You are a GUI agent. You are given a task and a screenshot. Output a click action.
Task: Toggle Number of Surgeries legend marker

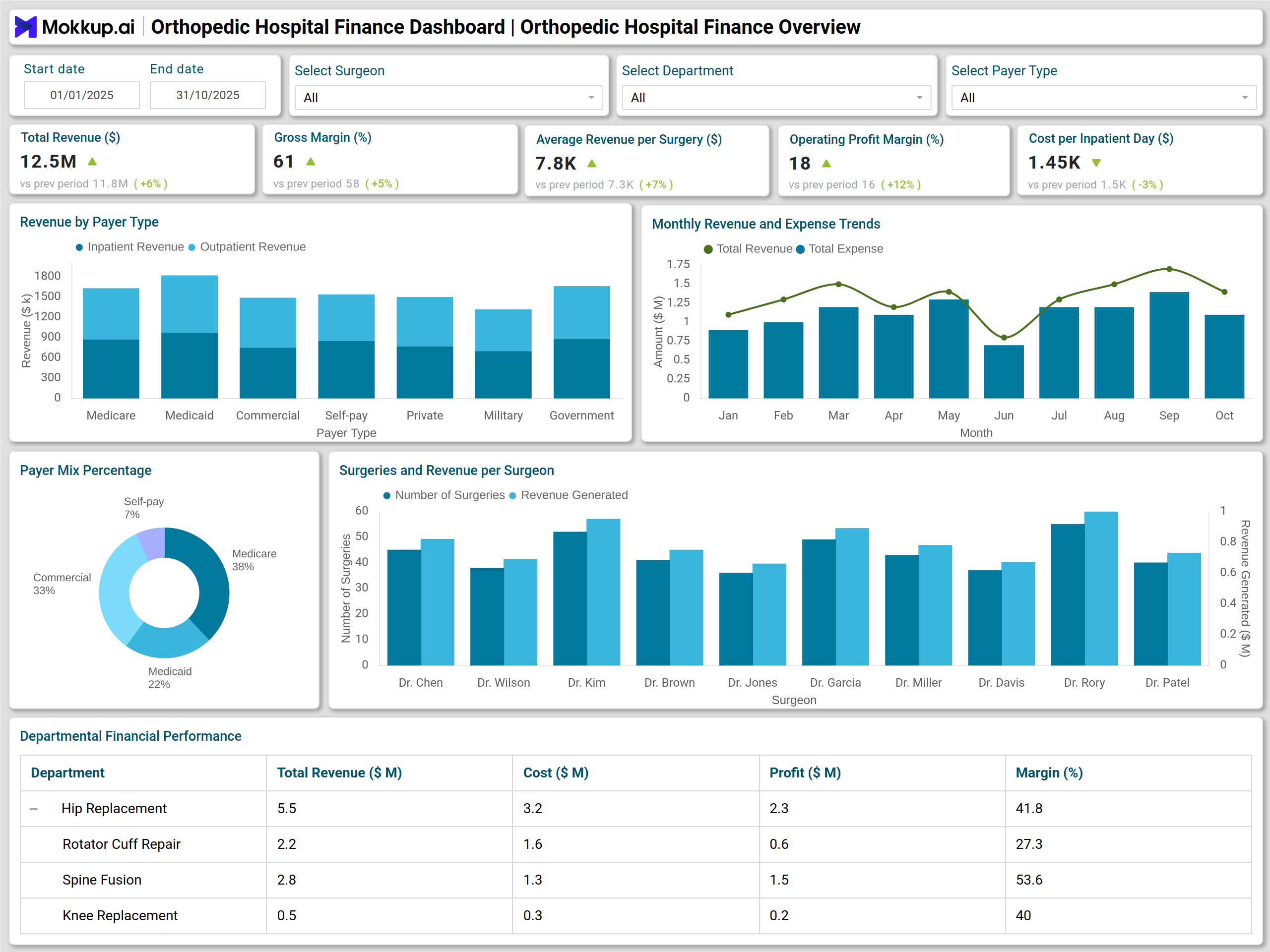pyautogui.click(x=387, y=495)
